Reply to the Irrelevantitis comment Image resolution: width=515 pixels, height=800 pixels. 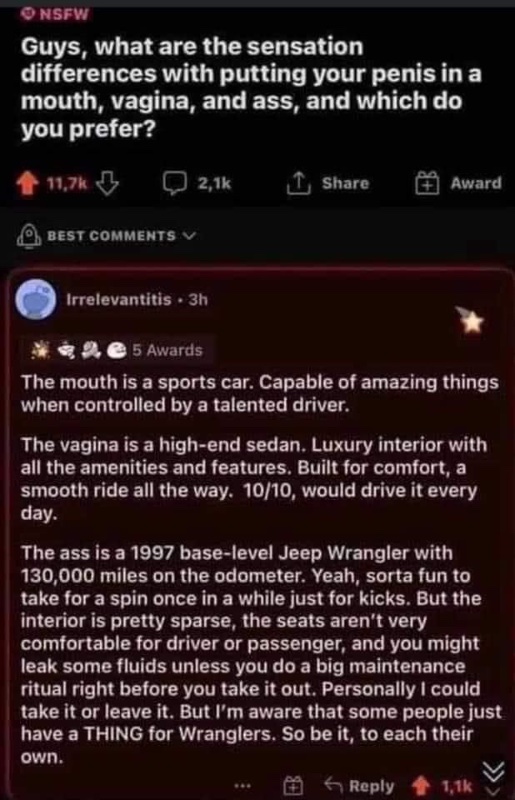click(x=359, y=786)
